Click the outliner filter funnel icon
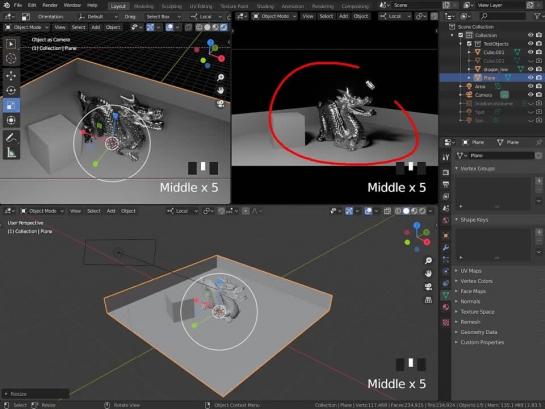Viewport: 545px width, 409px height. coord(537,16)
